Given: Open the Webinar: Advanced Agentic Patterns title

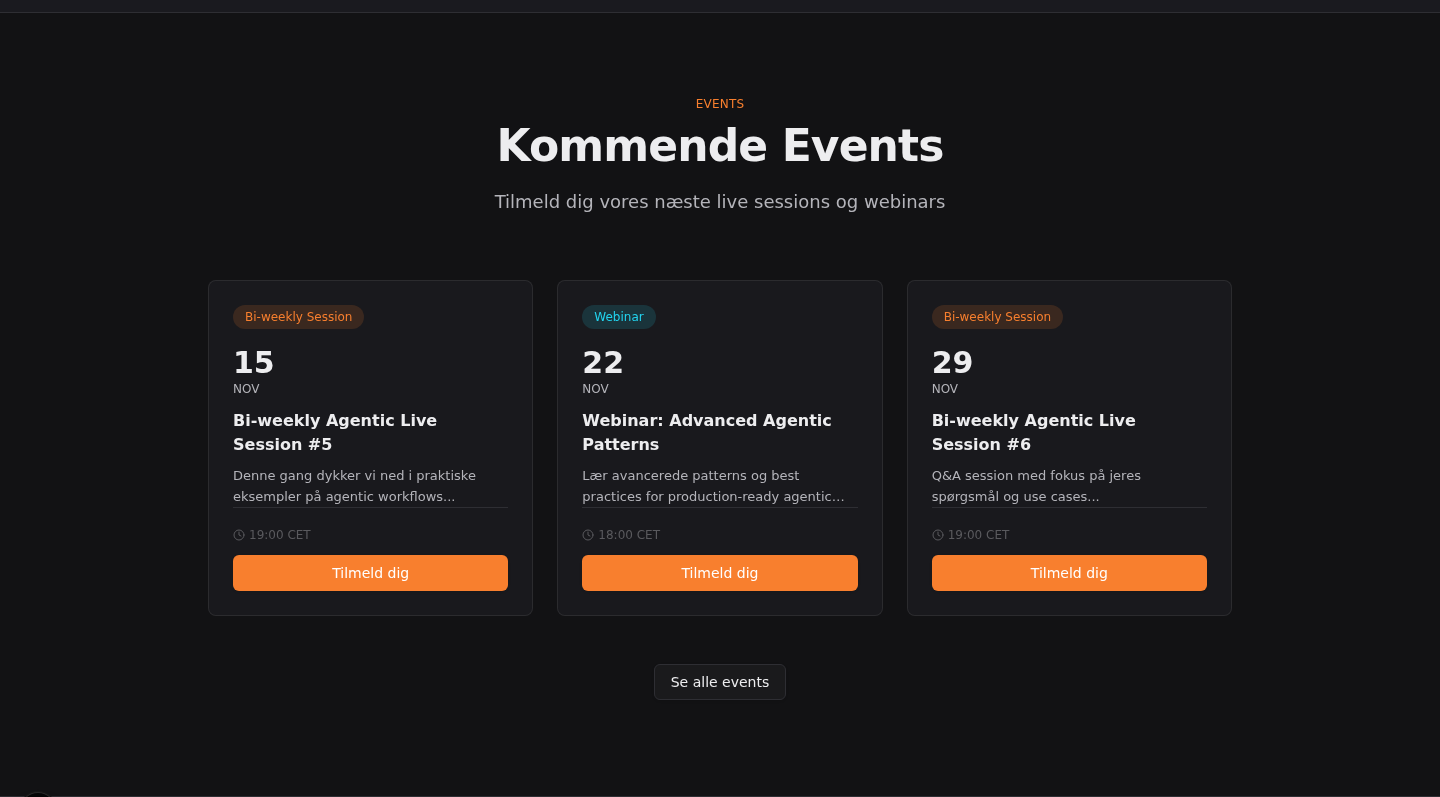Looking at the screenshot, I should 706,432.
